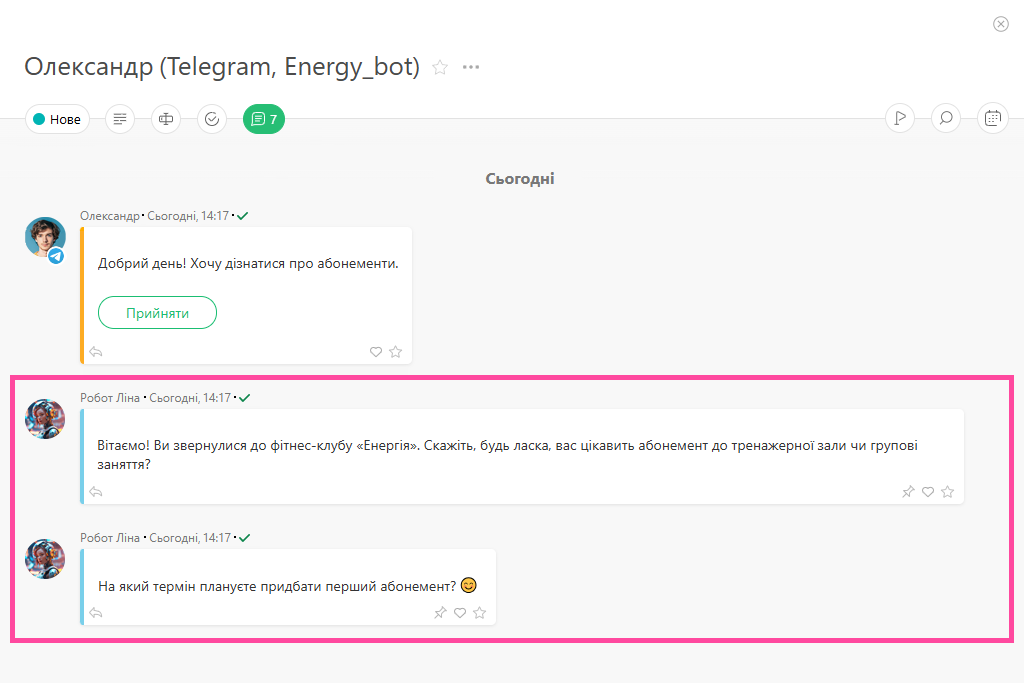Click Олександр's avatar with Telegram badge
The width and height of the screenshot is (1024, 683).
pyautogui.click(x=45, y=238)
